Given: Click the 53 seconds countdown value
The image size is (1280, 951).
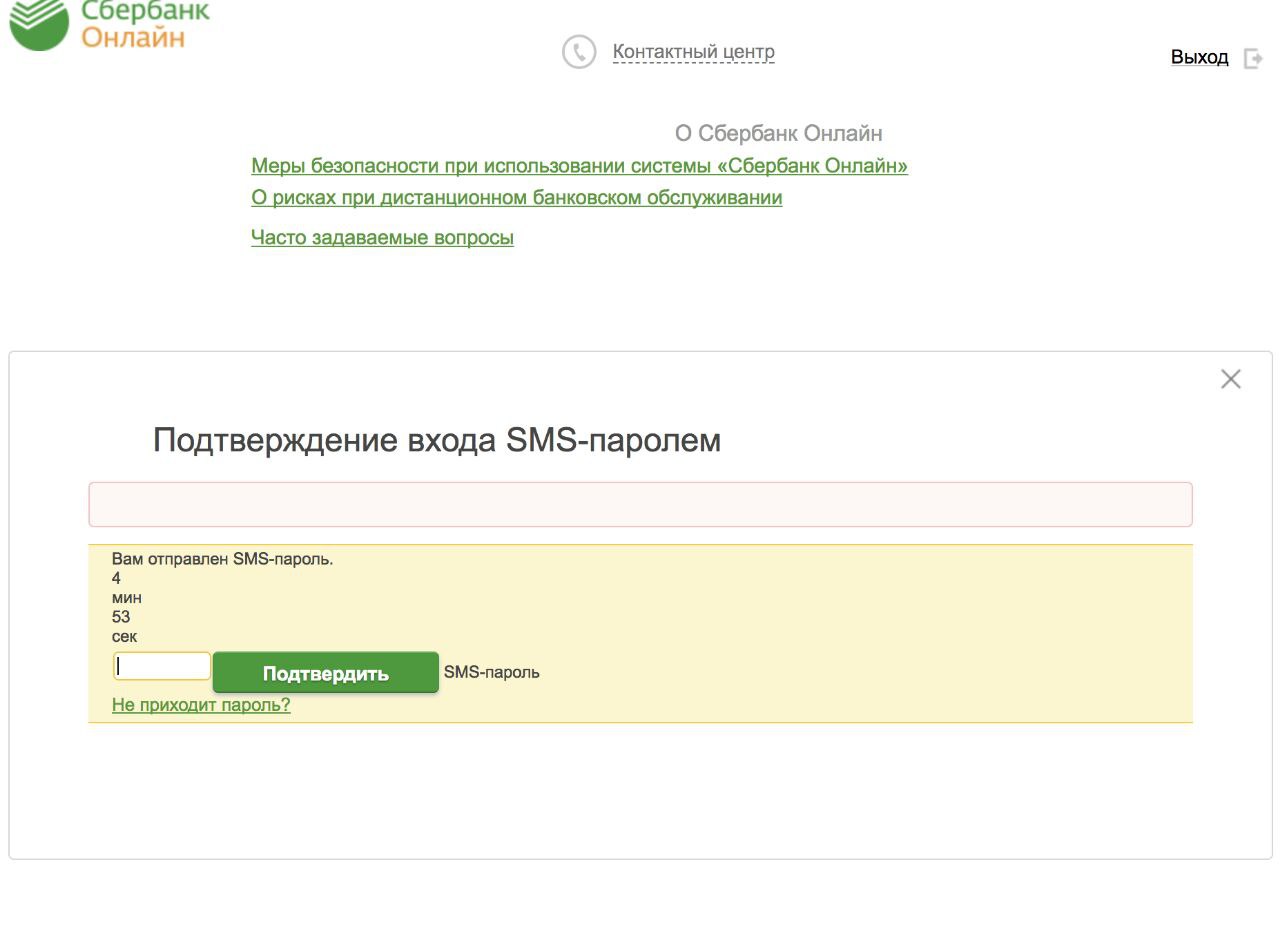Looking at the screenshot, I should (x=121, y=617).
